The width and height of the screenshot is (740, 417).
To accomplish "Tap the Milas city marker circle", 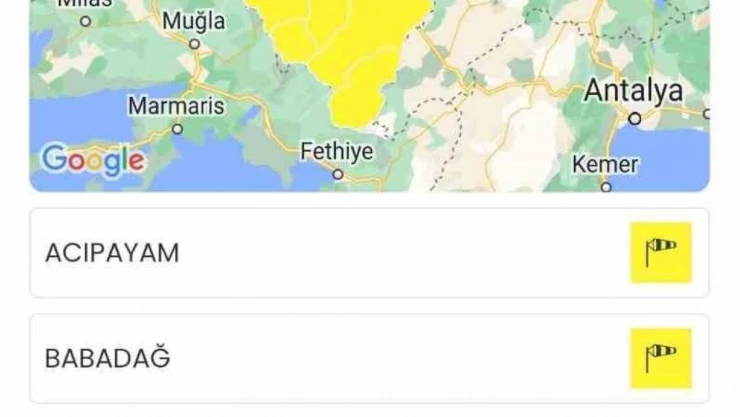I will click(x=85, y=20).
